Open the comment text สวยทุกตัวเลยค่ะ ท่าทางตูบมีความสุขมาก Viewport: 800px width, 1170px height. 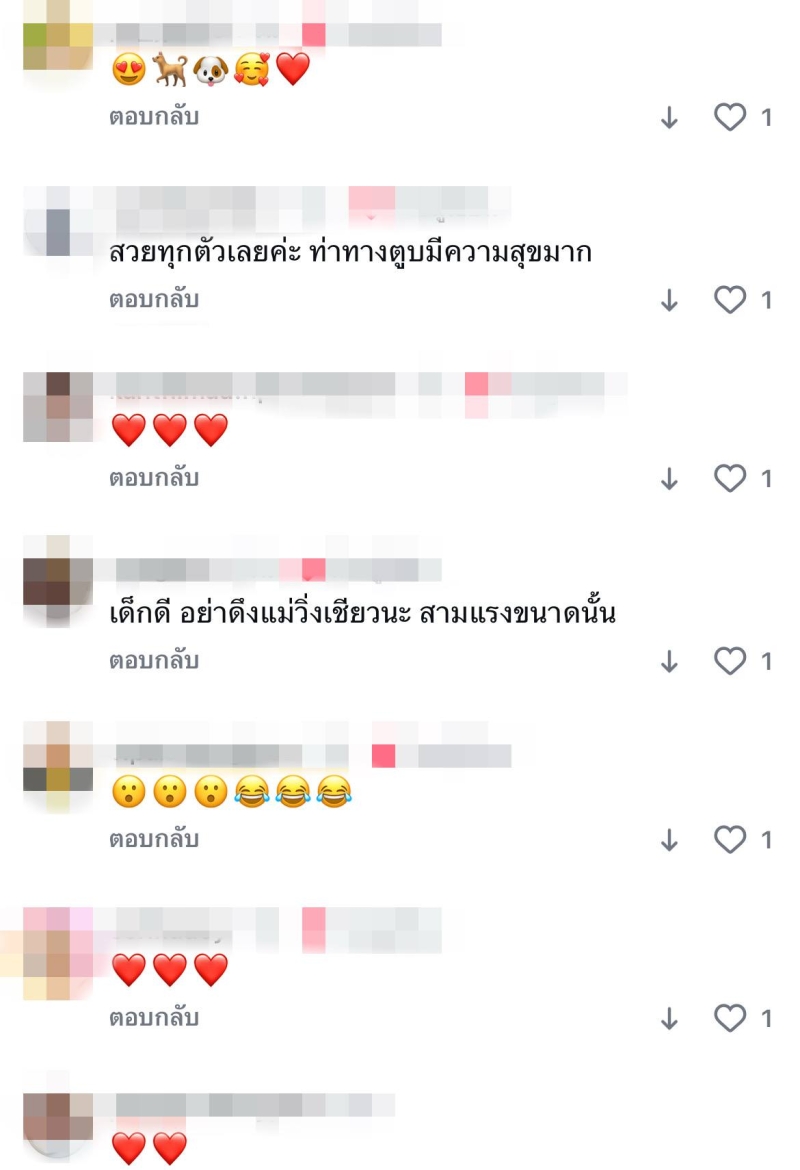(x=350, y=252)
